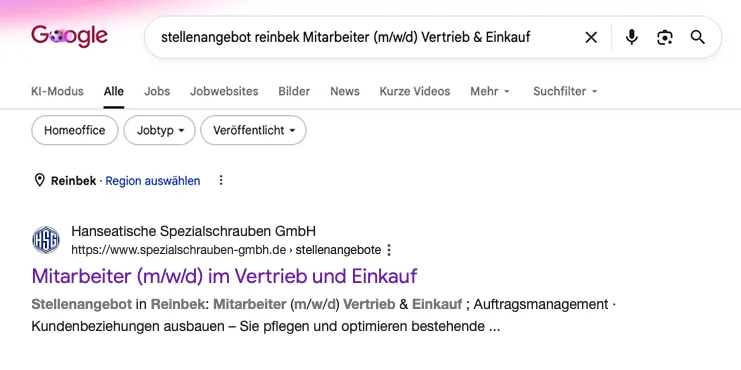Image resolution: width=741 pixels, height=370 pixels.
Task: Start voice search with the microphone icon
Action: (x=631, y=37)
